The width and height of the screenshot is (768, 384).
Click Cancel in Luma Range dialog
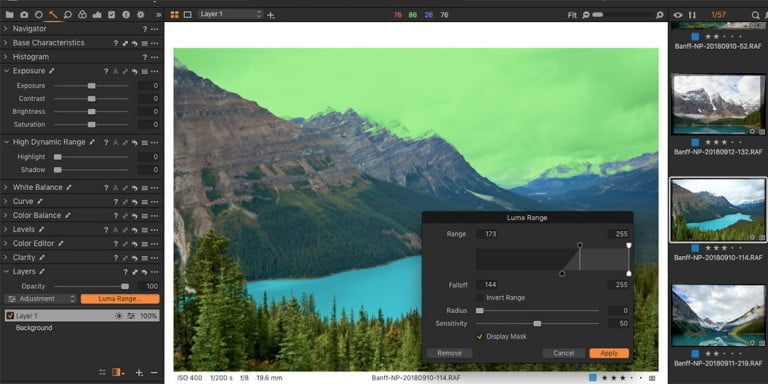(x=564, y=353)
